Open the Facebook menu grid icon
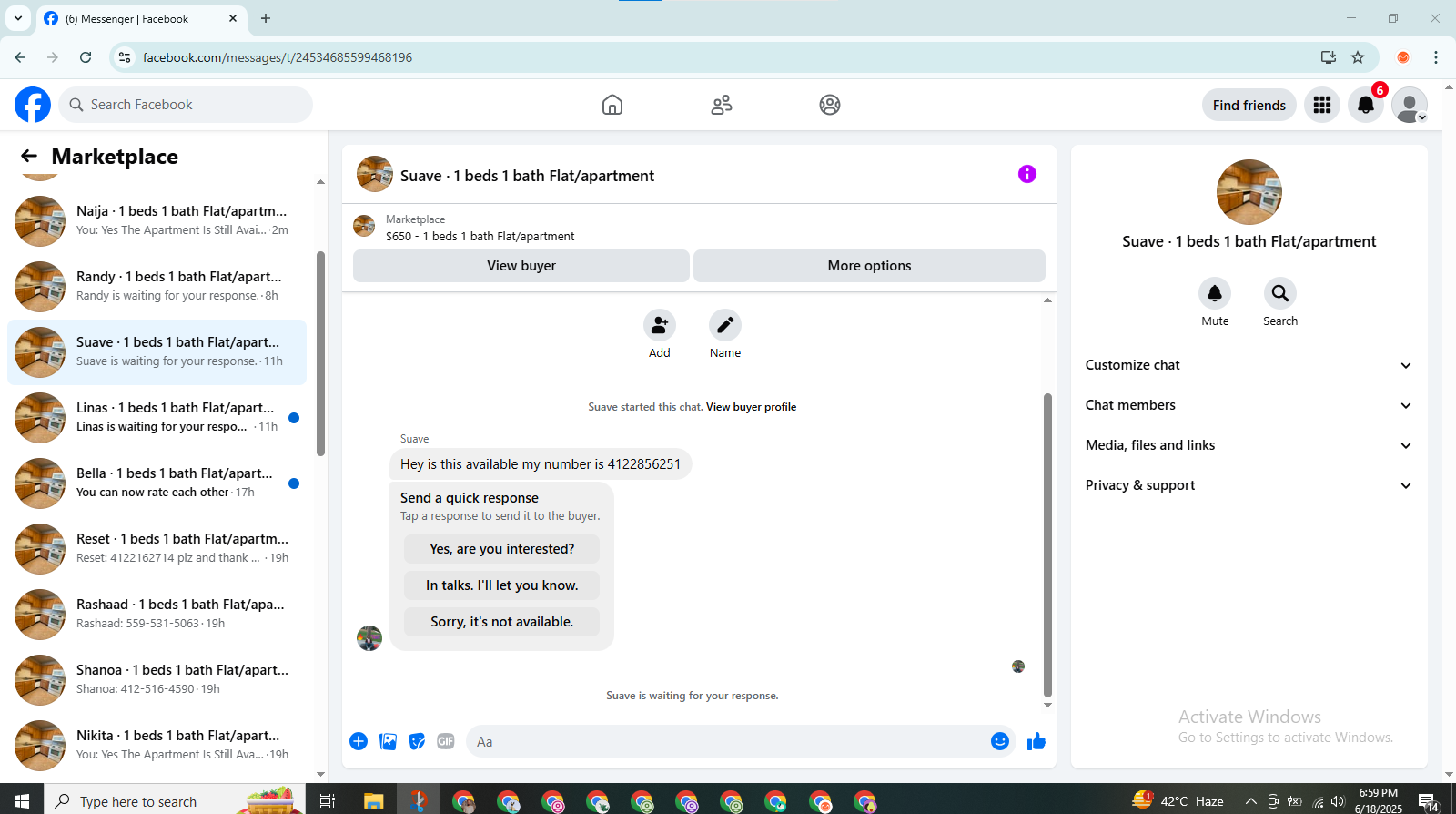This screenshot has width=1456, height=814. tap(1322, 105)
